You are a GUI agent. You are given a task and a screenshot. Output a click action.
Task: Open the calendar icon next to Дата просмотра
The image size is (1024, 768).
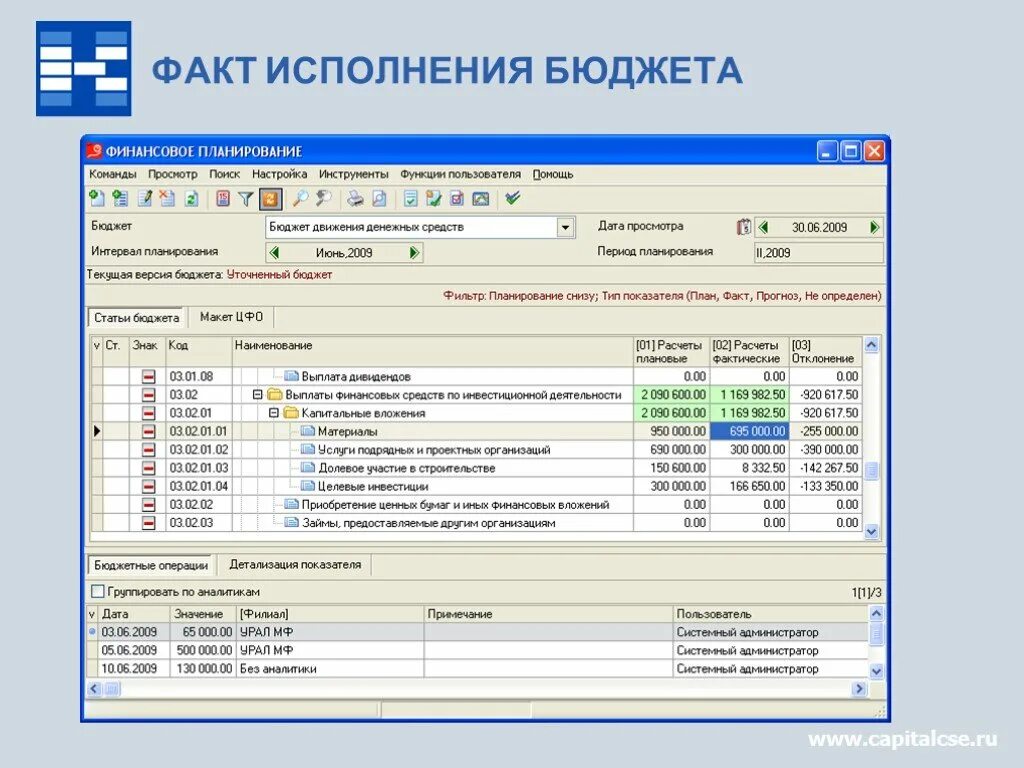(742, 227)
